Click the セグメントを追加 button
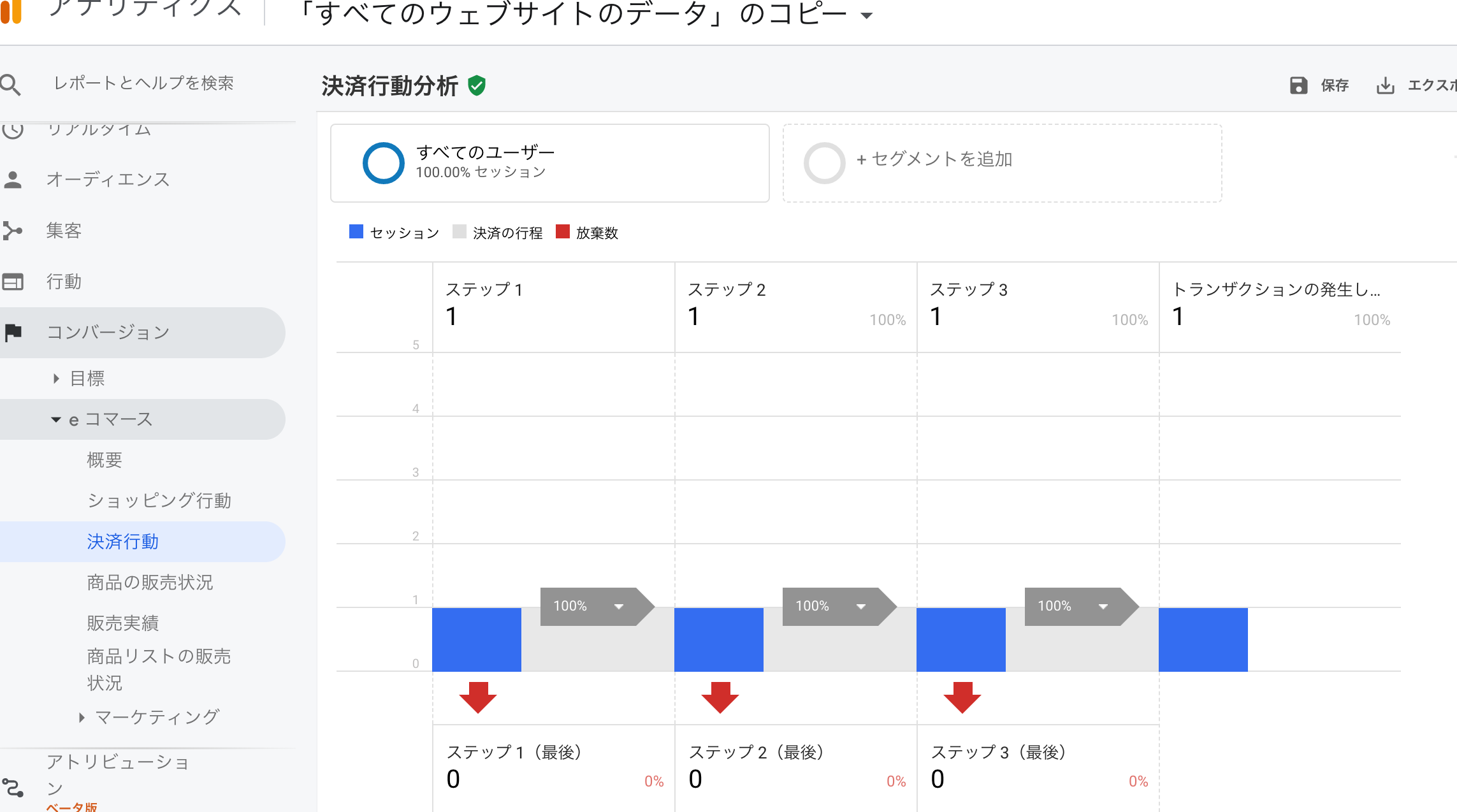 click(935, 160)
